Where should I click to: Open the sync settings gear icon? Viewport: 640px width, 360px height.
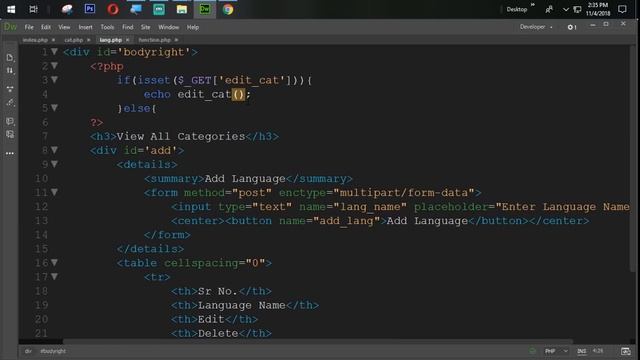pyautogui.click(x=571, y=27)
